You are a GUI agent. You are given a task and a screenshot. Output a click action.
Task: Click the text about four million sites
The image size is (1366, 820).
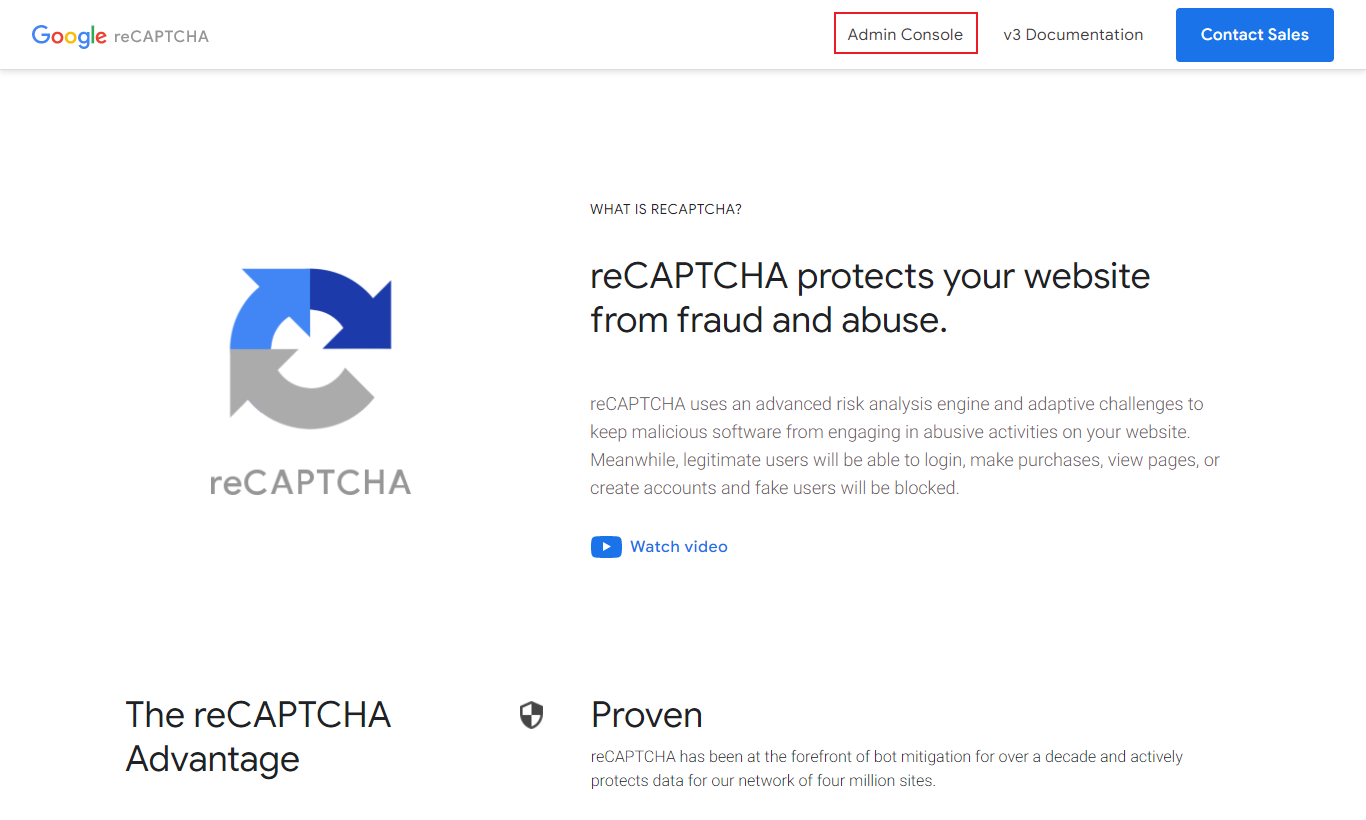887,769
